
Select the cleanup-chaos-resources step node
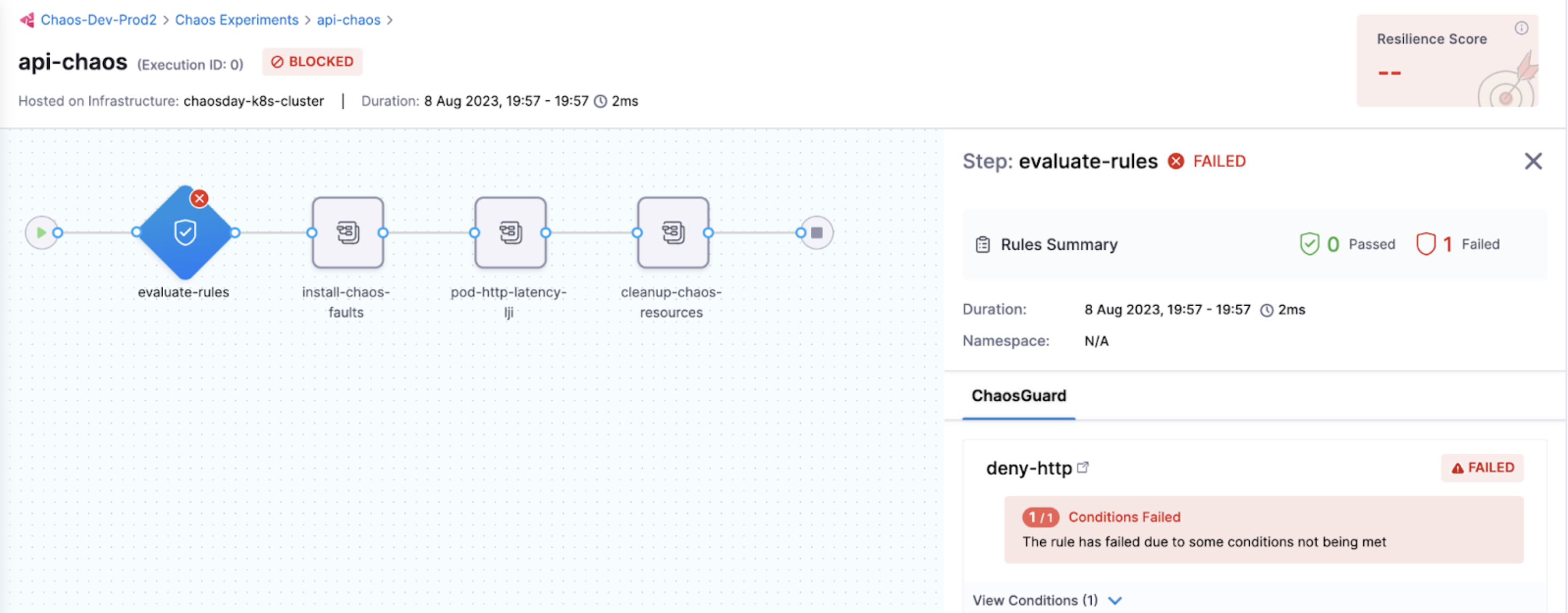673,233
